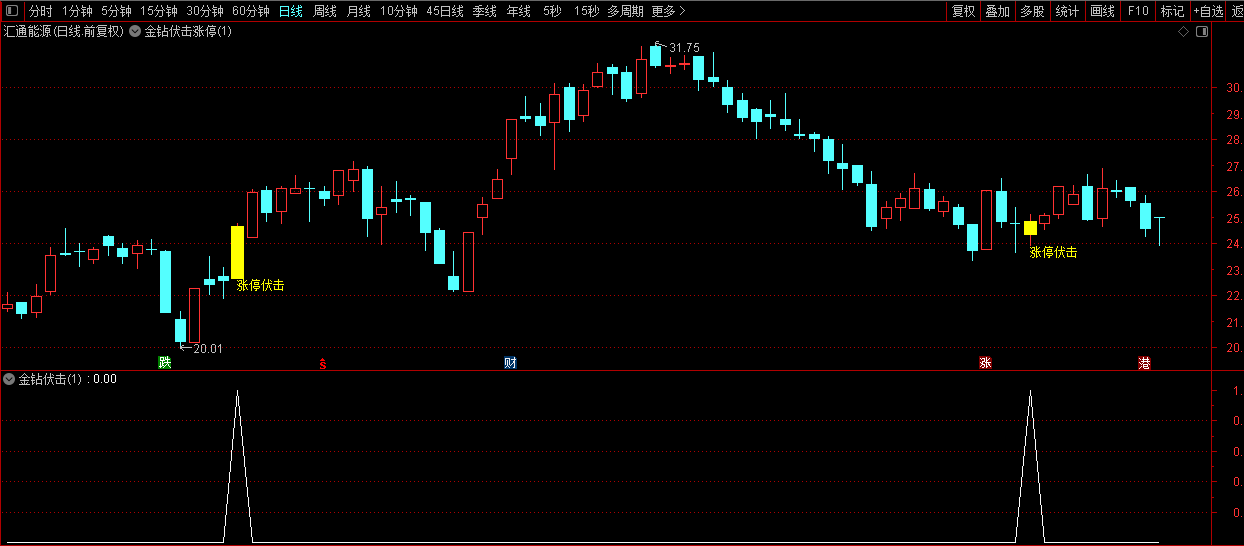Toggle the right side panel icon
The height and width of the screenshot is (546, 1244).
click(x=1203, y=32)
